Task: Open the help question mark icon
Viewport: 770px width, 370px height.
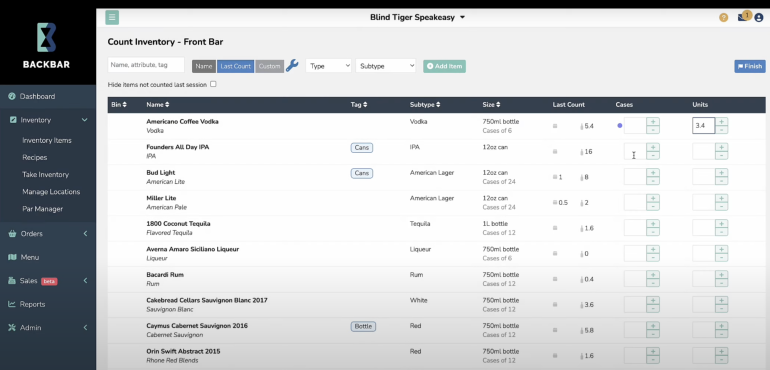Action: point(723,18)
